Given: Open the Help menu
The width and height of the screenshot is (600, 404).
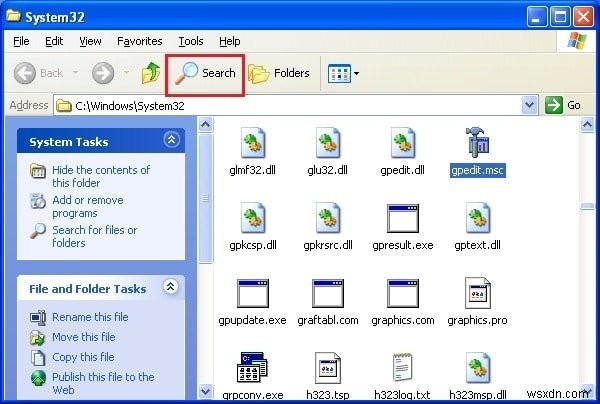Looking at the screenshot, I should [x=230, y=41].
